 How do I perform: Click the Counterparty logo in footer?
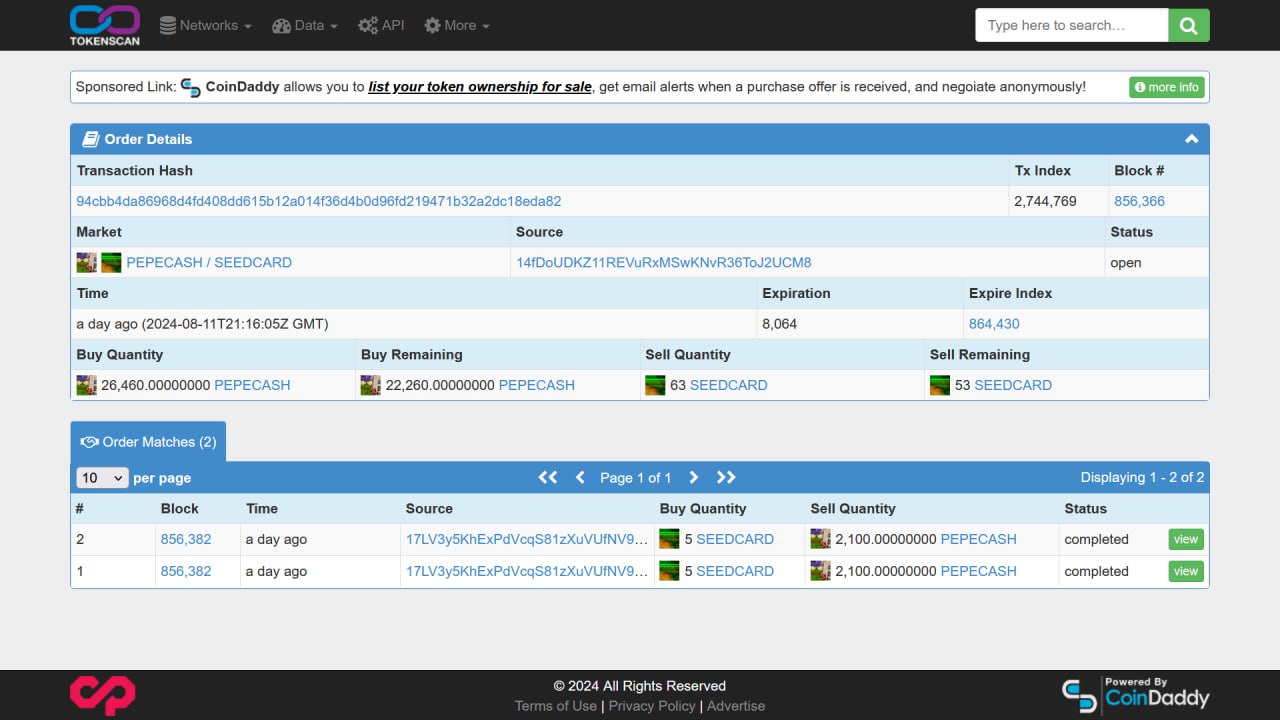[102, 695]
